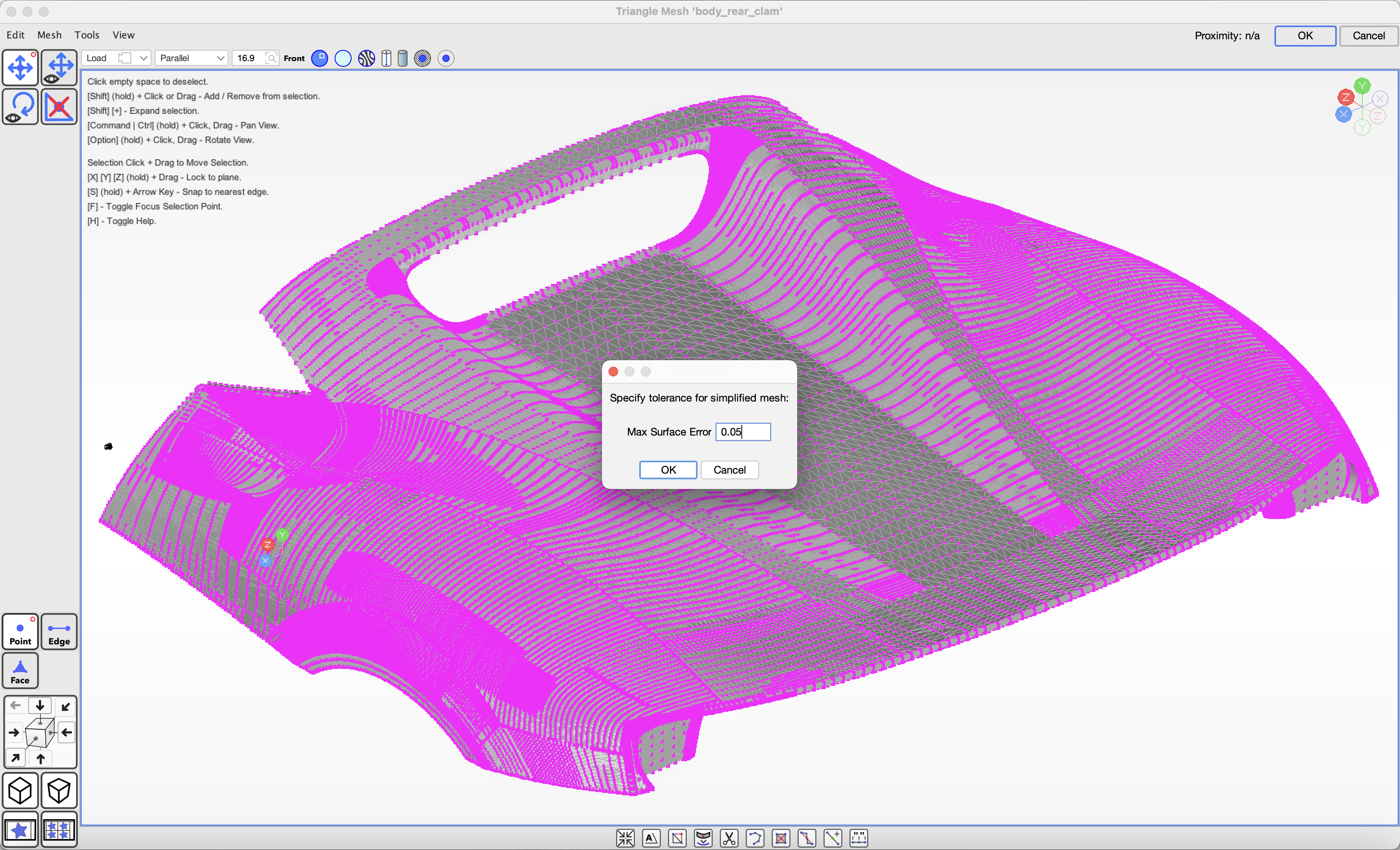Click the single-pane star view layout
The image size is (1400, 850).
20,830
